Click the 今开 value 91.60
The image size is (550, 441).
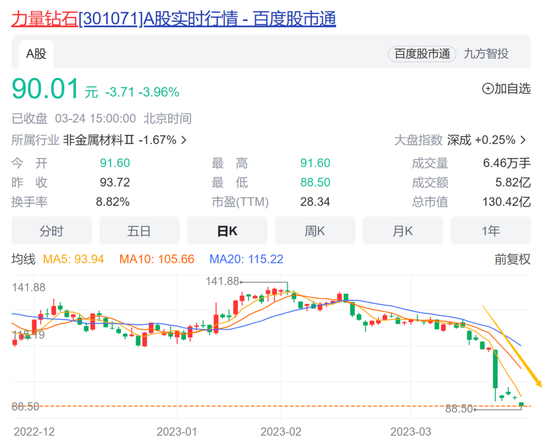(115, 163)
